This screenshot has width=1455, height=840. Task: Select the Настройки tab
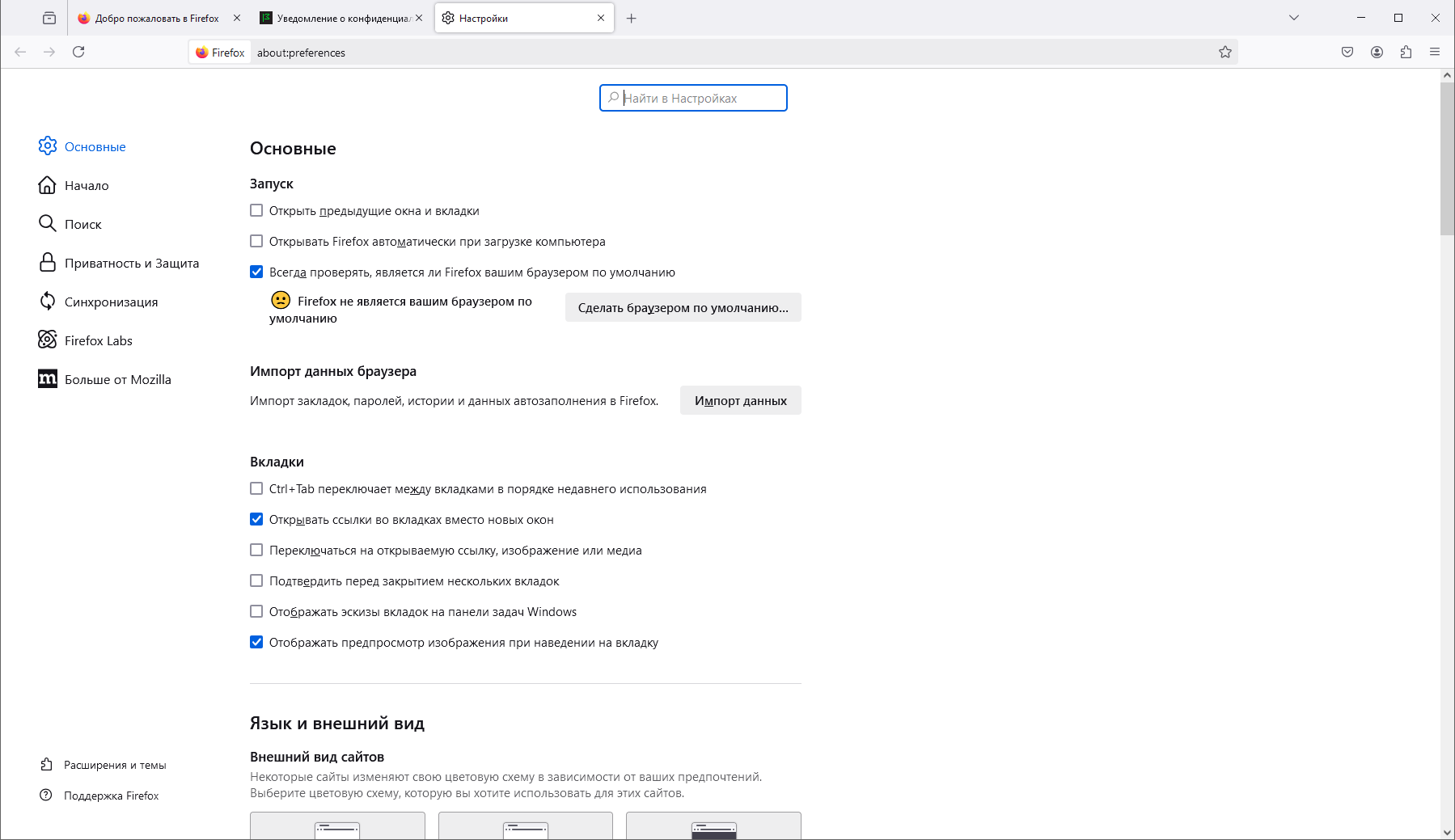(x=525, y=18)
